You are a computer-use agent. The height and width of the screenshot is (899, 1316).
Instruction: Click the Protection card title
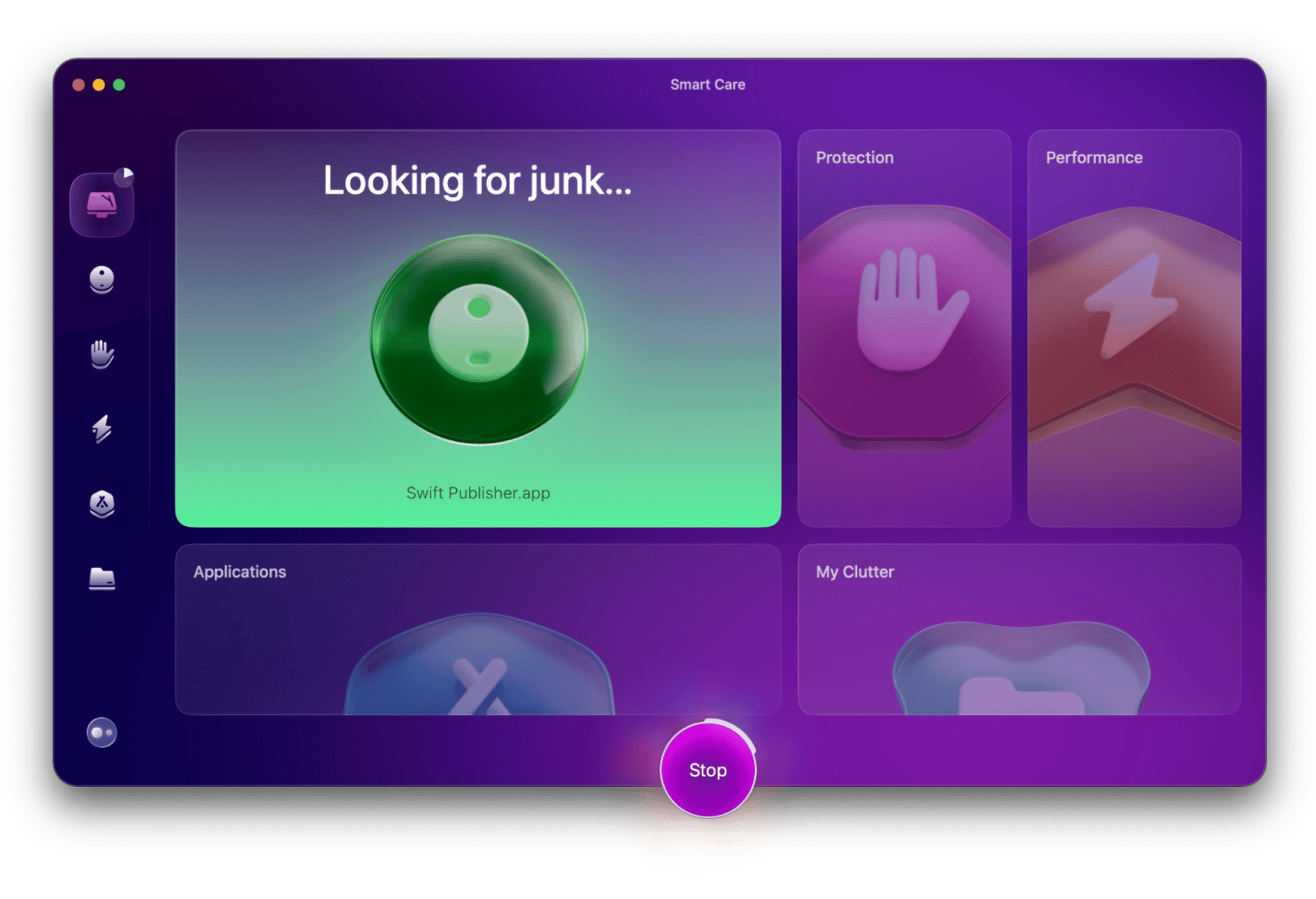pos(854,158)
